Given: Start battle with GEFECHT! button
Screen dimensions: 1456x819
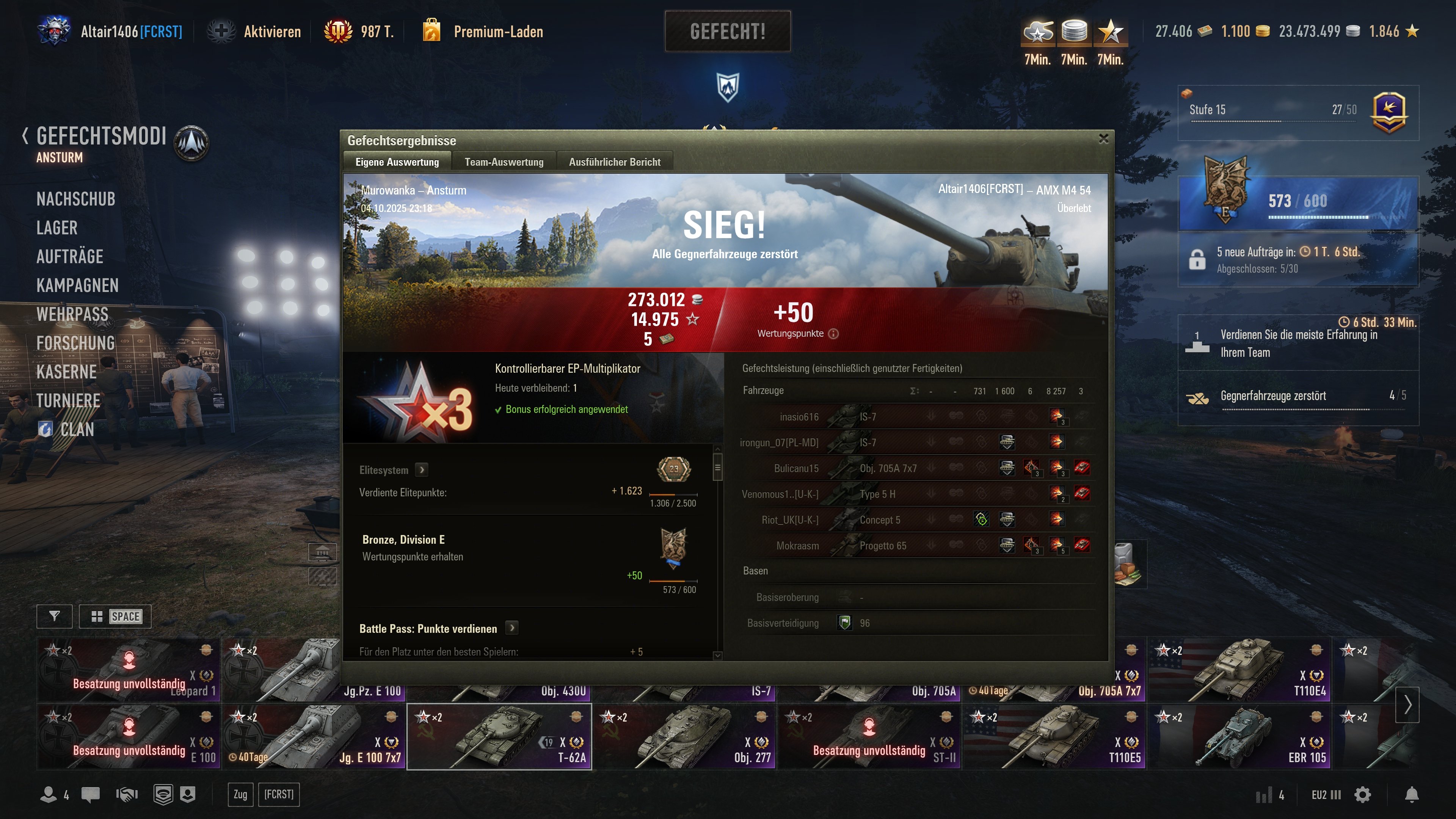Looking at the screenshot, I should (x=728, y=31).
